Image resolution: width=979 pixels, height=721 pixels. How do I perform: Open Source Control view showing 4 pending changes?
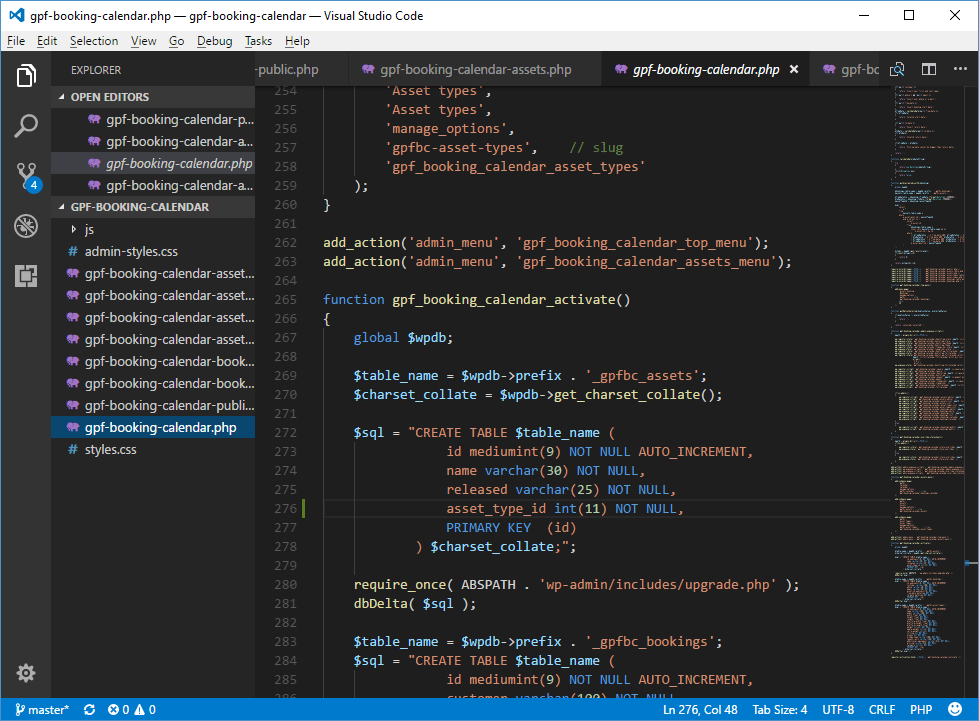tap(26, 175)
